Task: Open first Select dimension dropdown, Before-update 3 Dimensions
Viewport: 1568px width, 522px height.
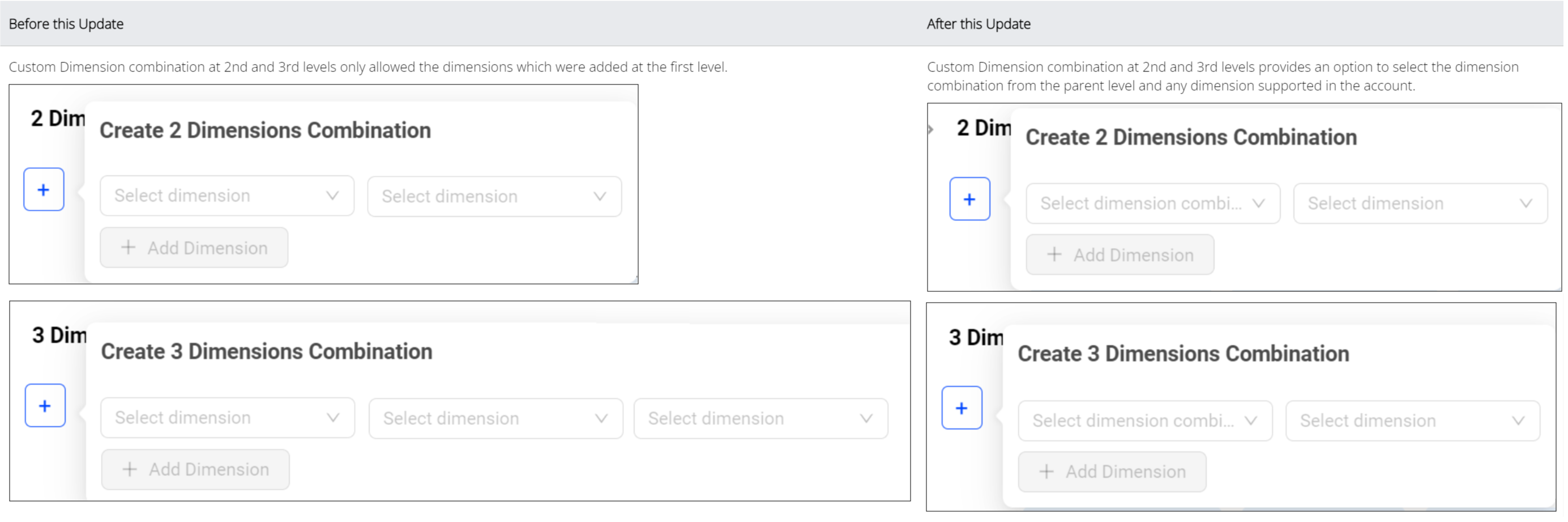Action: pos(227,418)
